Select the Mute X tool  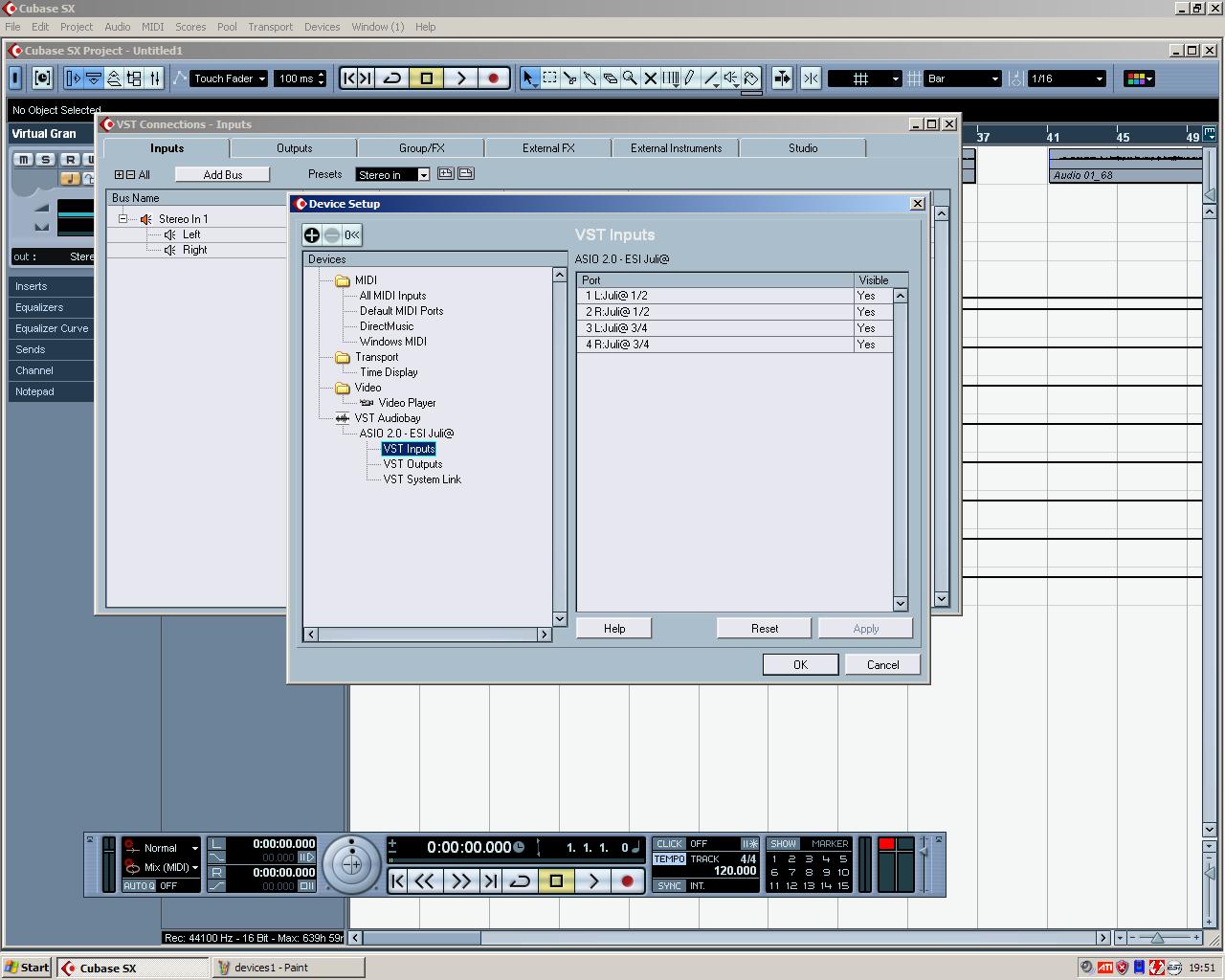(x=651, y=78)
